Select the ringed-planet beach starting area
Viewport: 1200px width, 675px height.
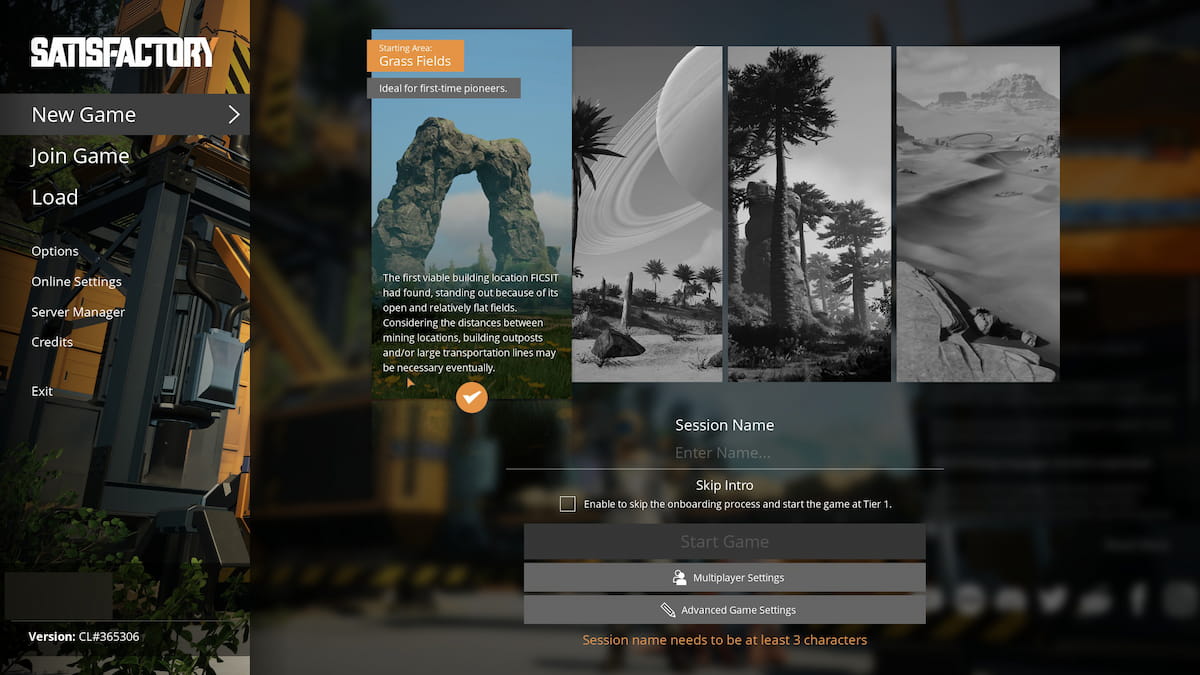[x=647, y=214]
